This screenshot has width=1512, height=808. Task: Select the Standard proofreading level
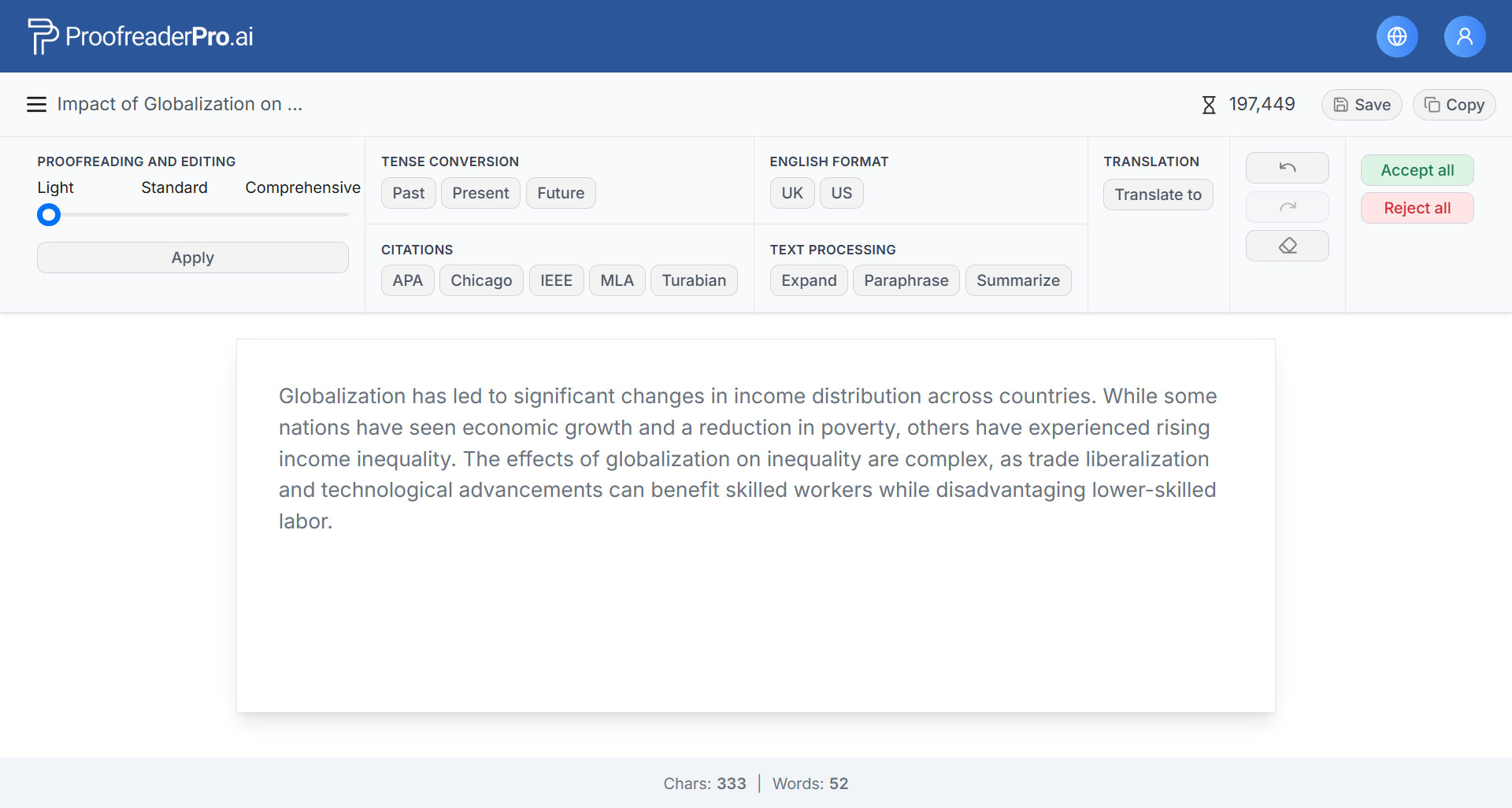pos(174,187)
